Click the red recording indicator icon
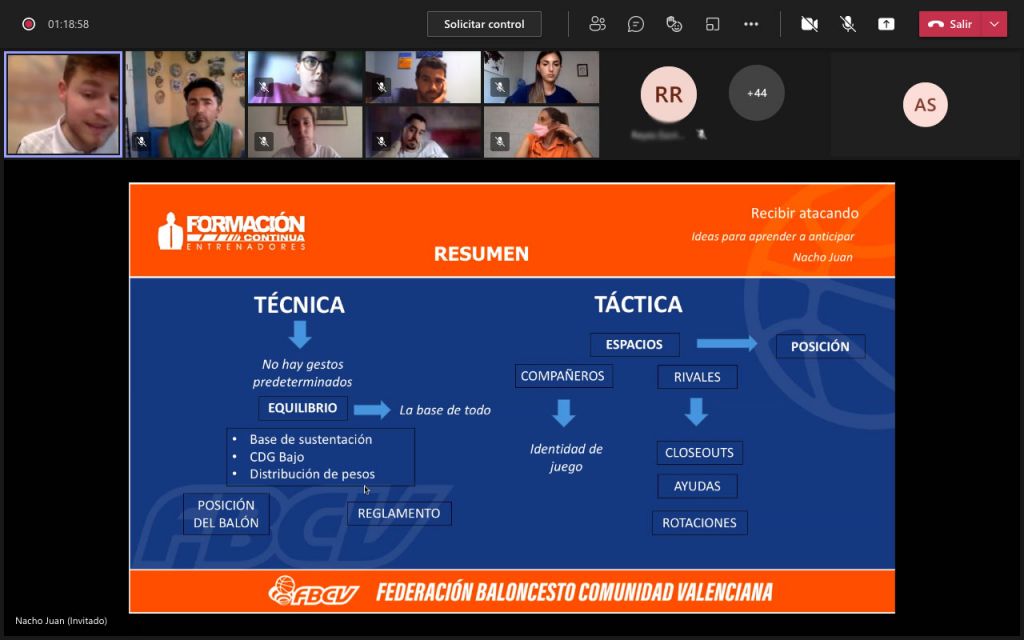Viewport: 1024px width, 640px height. click(x=29, y=24)
